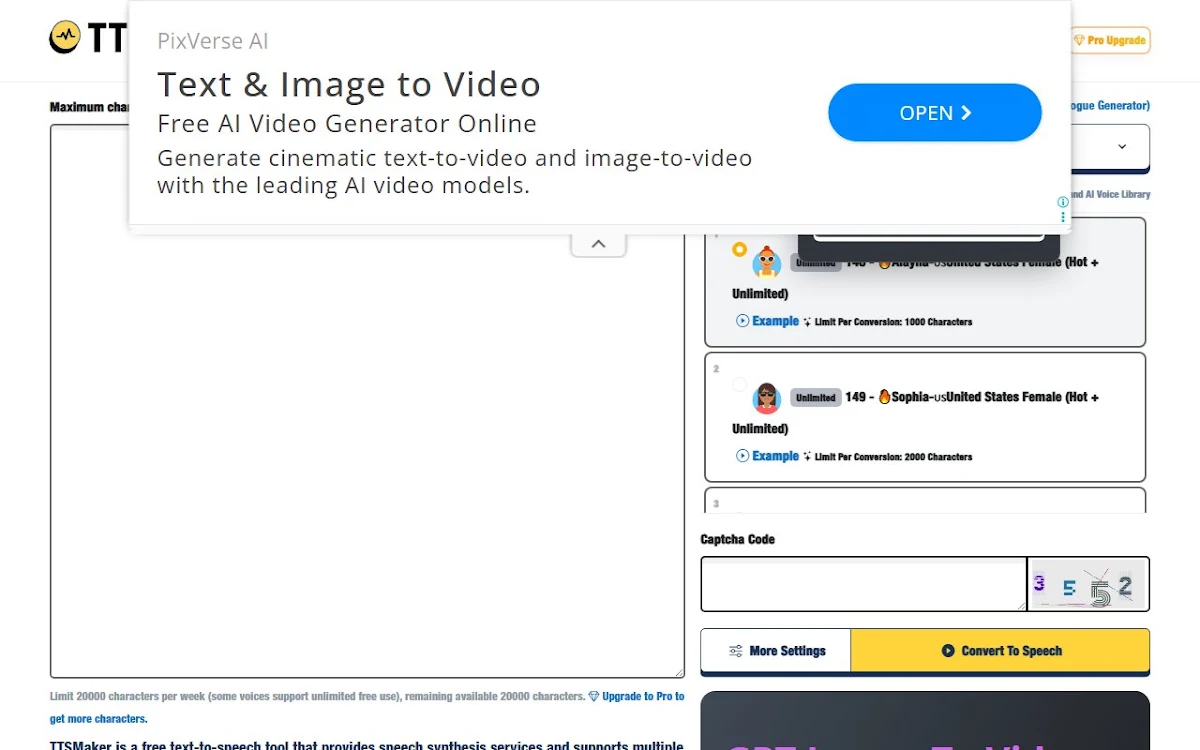Image resolution: width=1200 pixels, height=750 pixels.
Task: Click Convert To Speech button
Action: coord(1000,651)
